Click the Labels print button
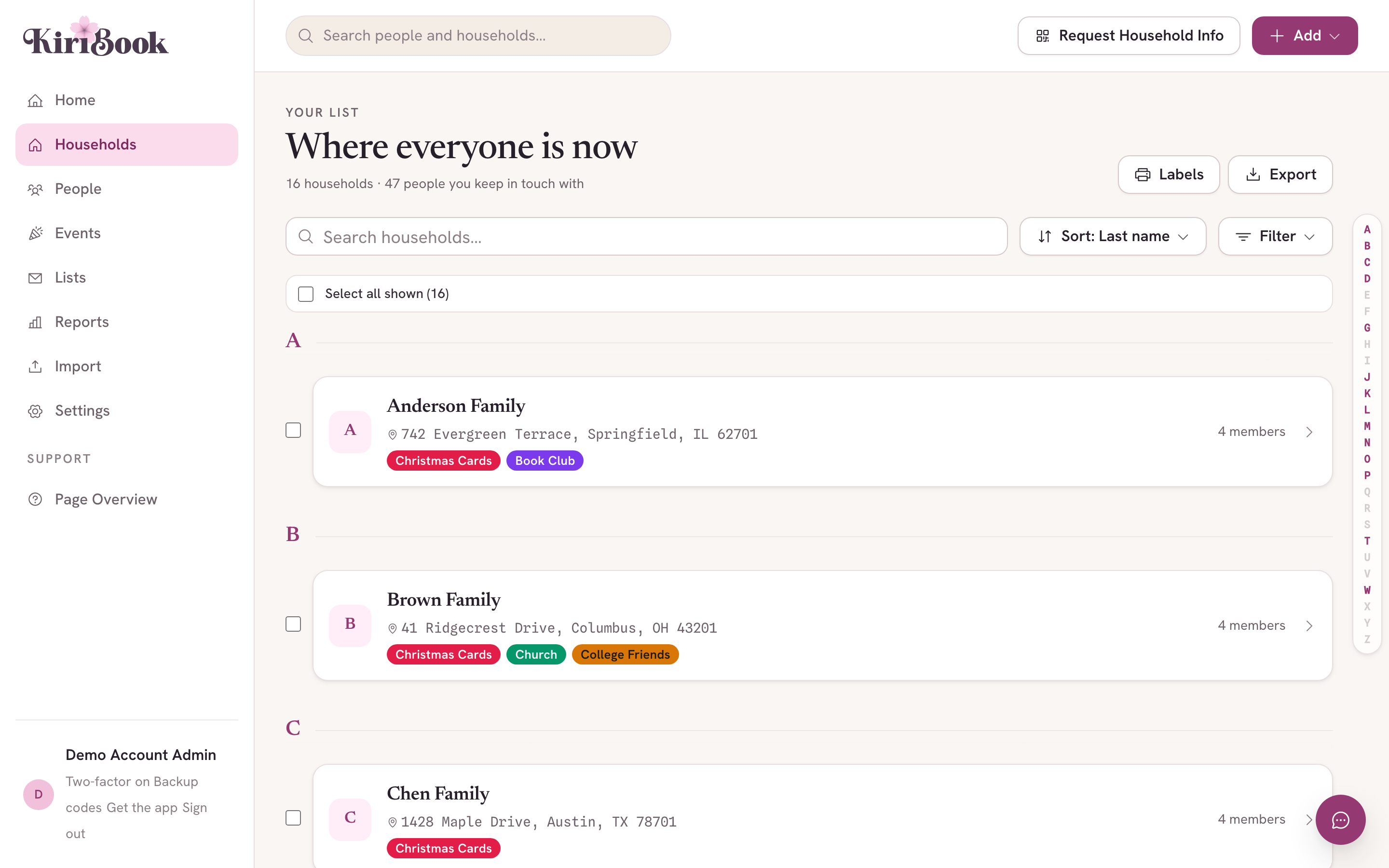 pos(1169,175)
